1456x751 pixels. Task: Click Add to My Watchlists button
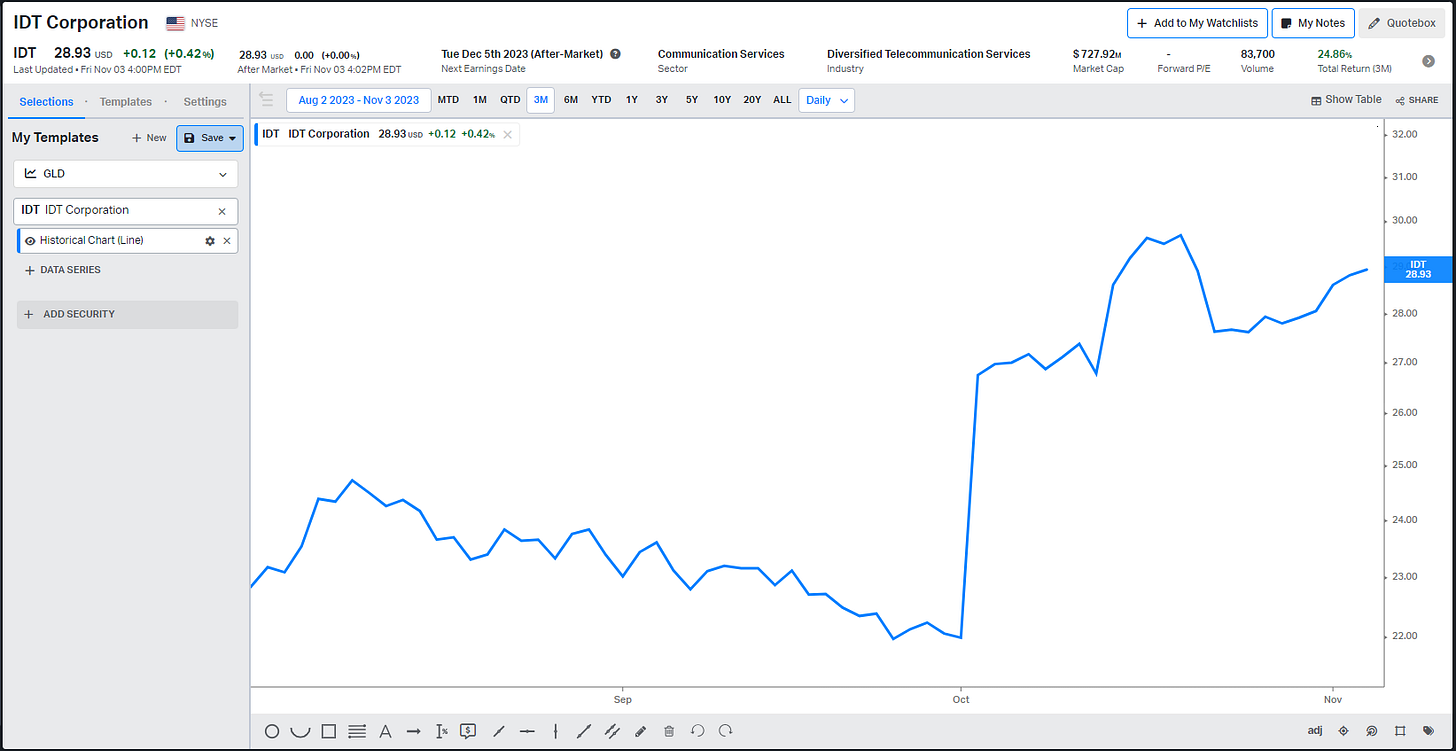(x=1197, y=23)
